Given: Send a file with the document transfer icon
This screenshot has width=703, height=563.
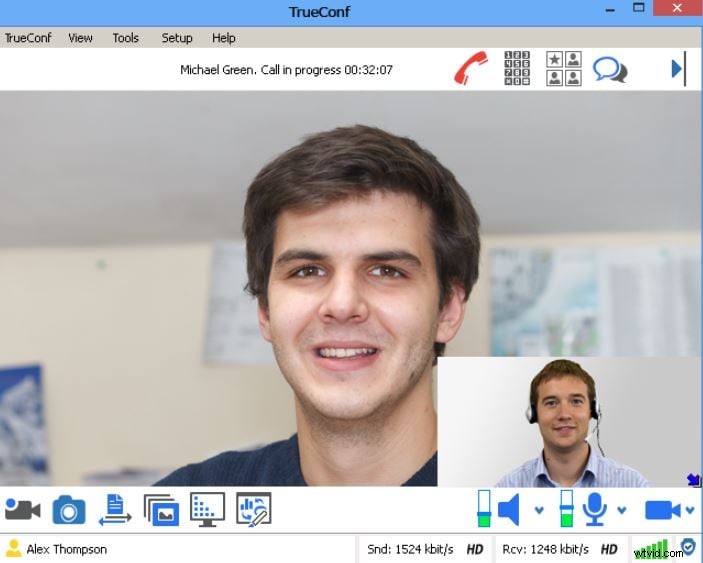Looking at the screenshot, I should [x=115, y=510].
